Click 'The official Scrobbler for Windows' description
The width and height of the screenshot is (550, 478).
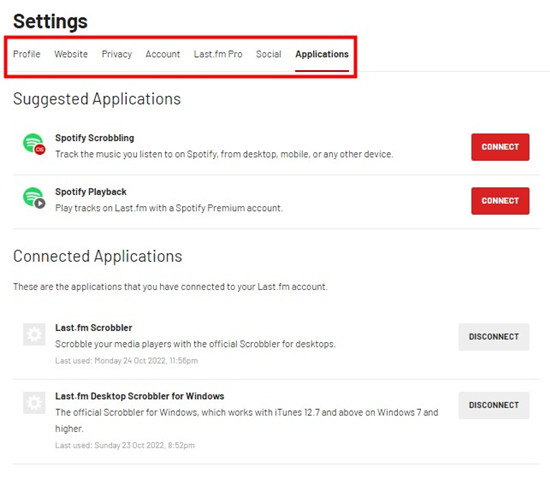tap(247, 420)
